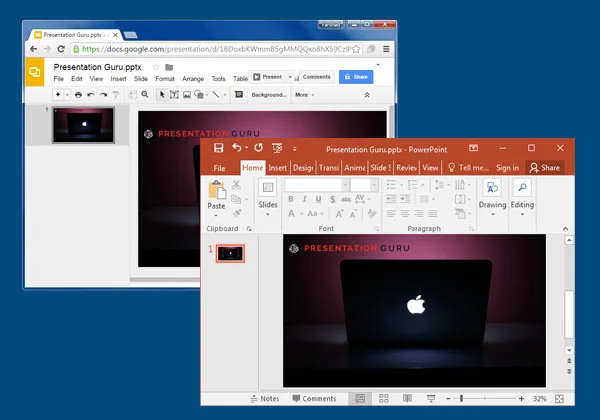Screen dimensions: 600x420
Task: Click Clear All Formatting icon in PowerPoint
Action: (x=372, y=213)
